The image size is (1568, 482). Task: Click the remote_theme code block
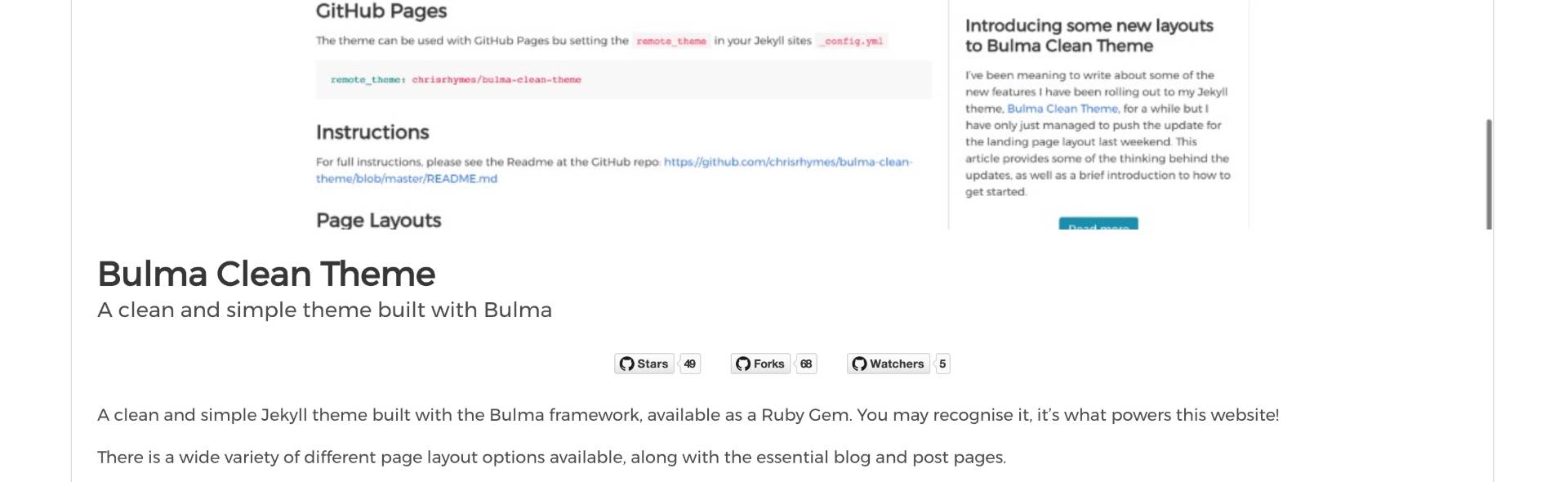(624, 79)
